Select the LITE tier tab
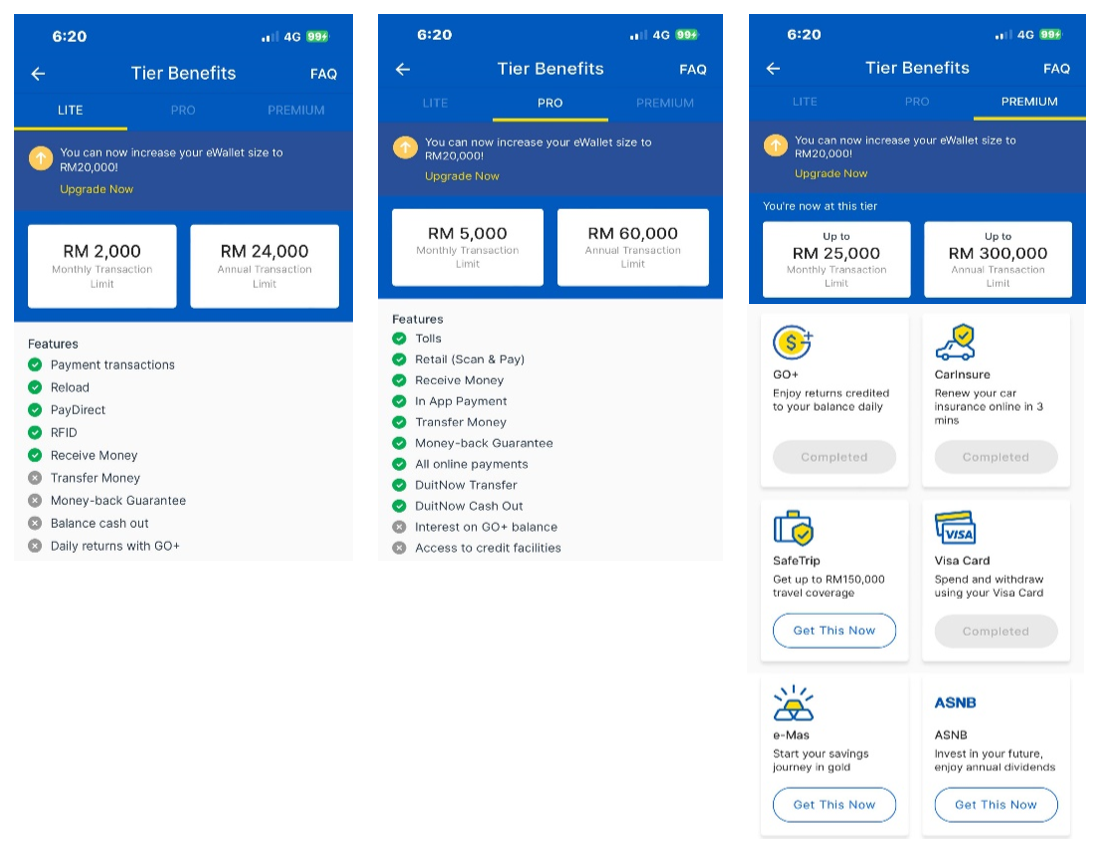This screenshot has height=848, width=1094. pos(71,110)
